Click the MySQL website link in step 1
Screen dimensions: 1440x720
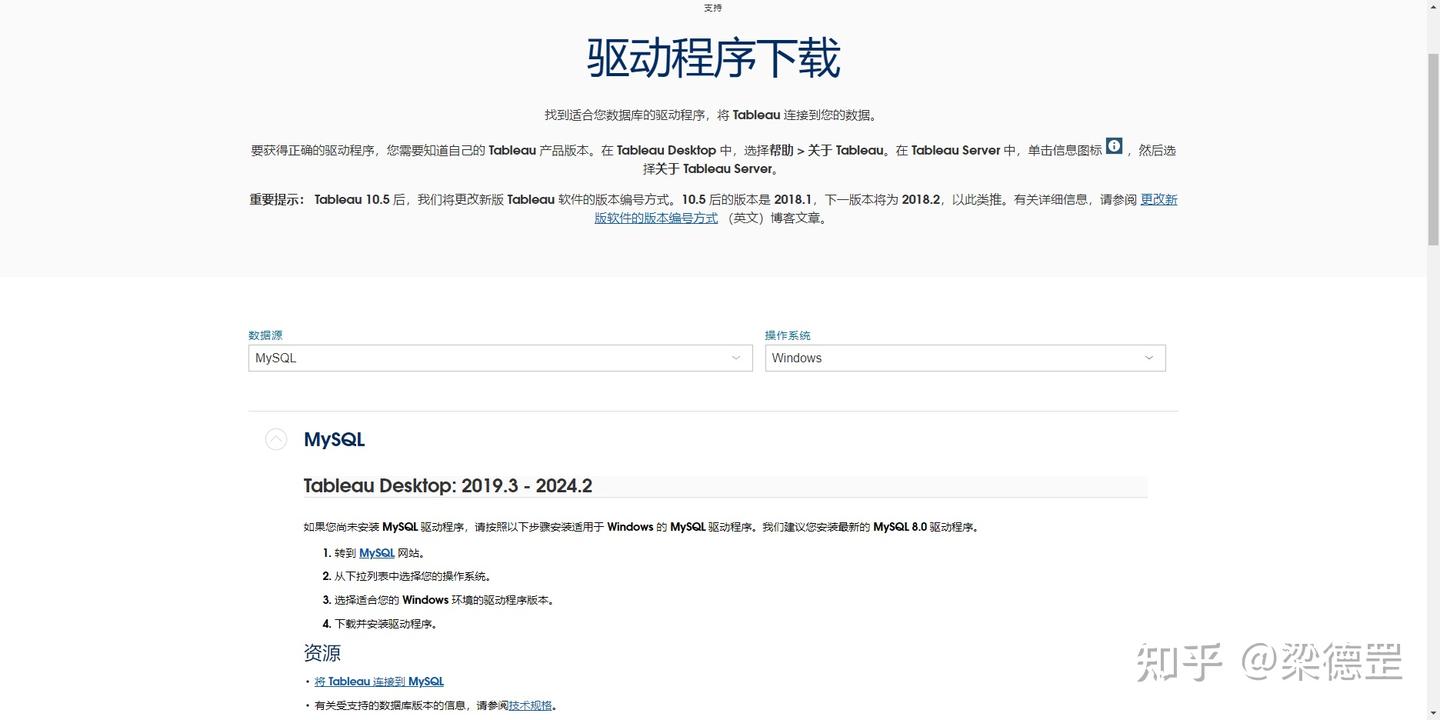[x=375, y=552]
